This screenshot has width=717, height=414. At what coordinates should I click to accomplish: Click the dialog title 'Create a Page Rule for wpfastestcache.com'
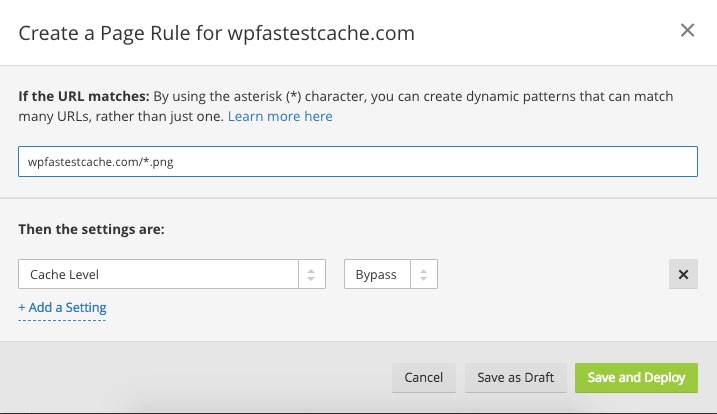[x=216, y=33]
